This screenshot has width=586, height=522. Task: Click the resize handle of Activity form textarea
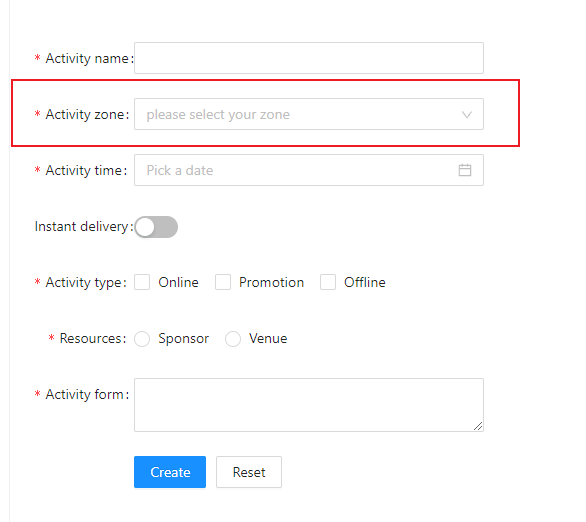click(478, 426)
